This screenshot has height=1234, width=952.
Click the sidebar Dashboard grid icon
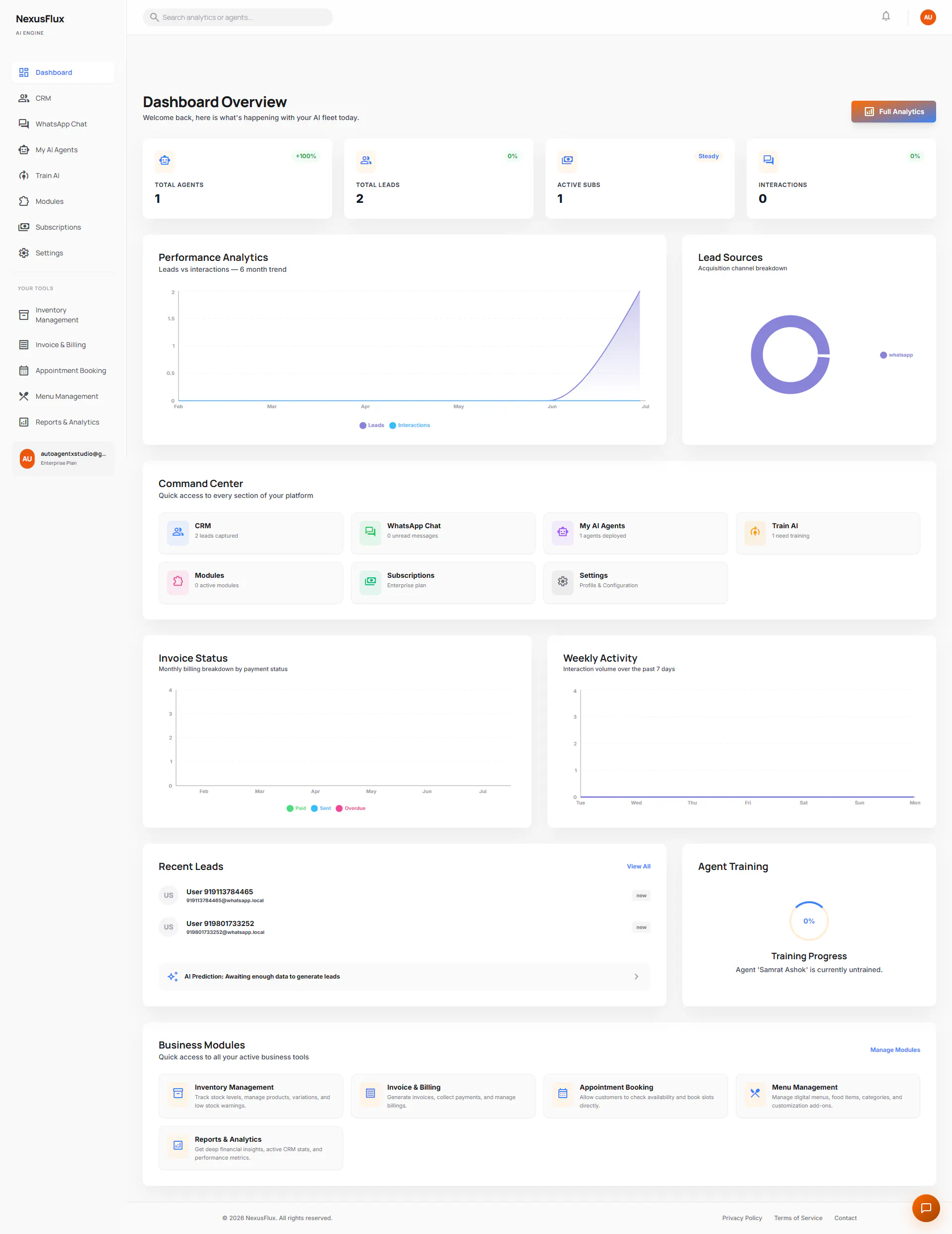(24, 72)
